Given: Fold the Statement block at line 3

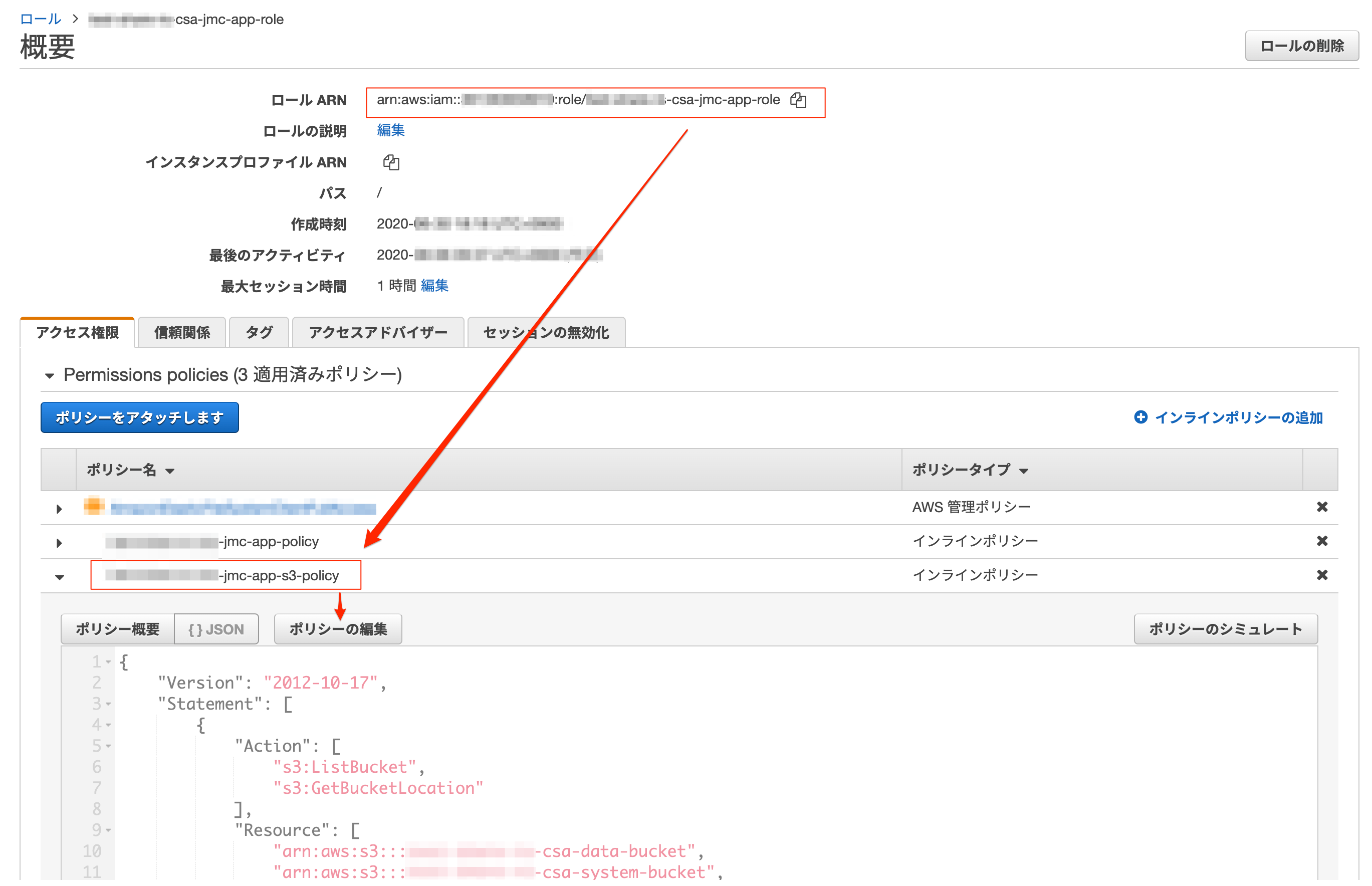Looking at the screenshot, I should point(107,704).
